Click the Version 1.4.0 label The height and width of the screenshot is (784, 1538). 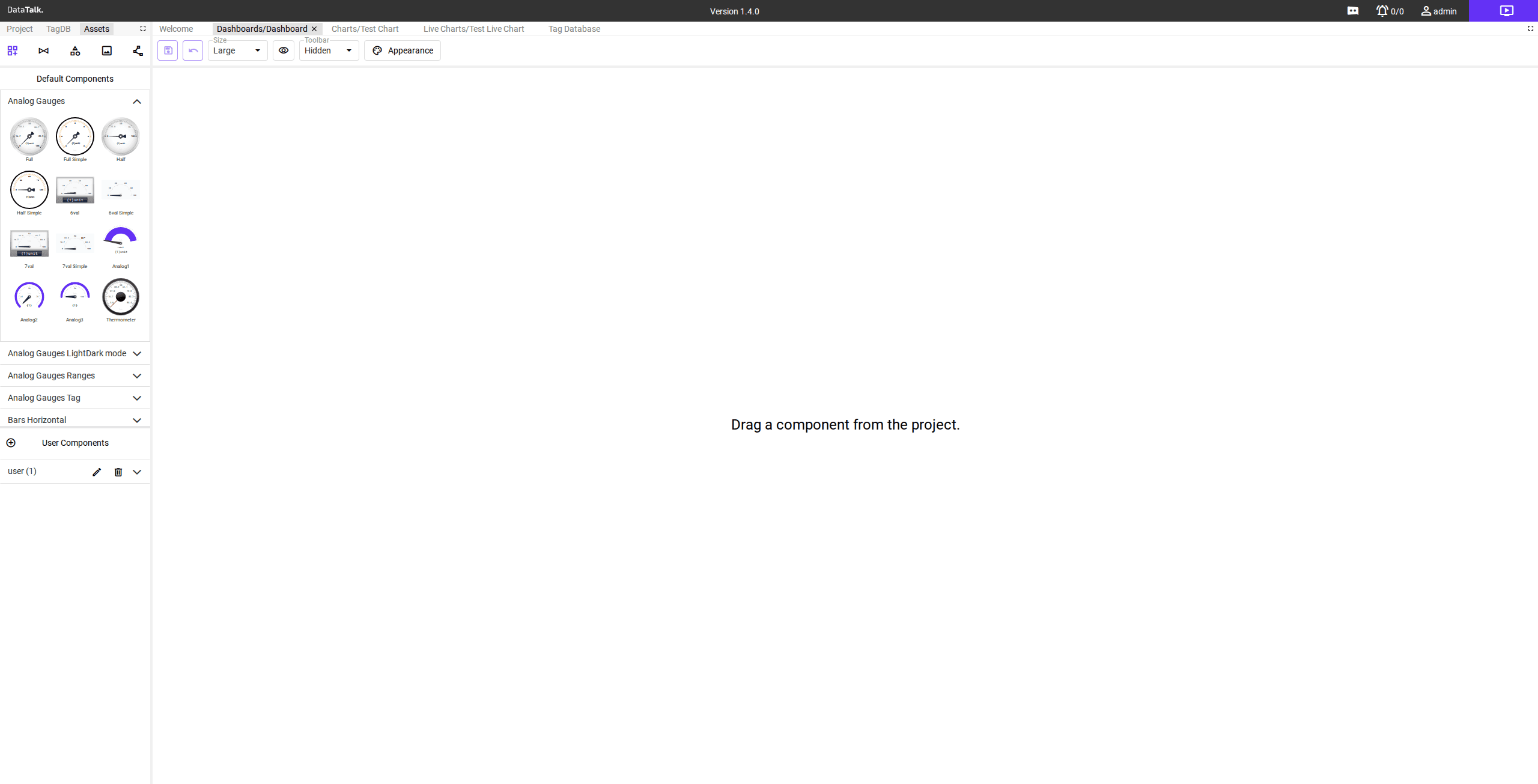point(734,11)
